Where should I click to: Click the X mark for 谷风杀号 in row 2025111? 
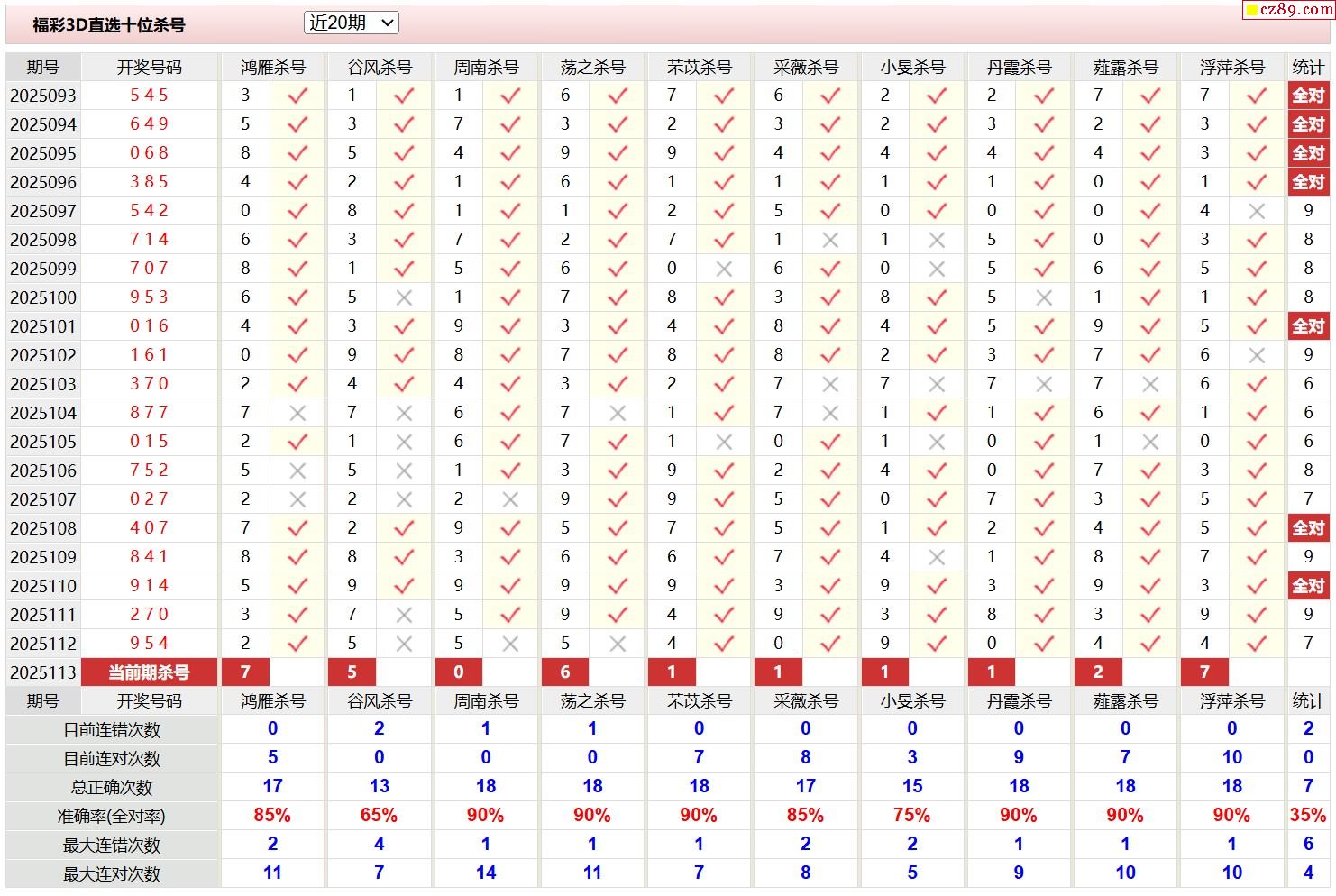pyautogui.click(x=404, y=615)
